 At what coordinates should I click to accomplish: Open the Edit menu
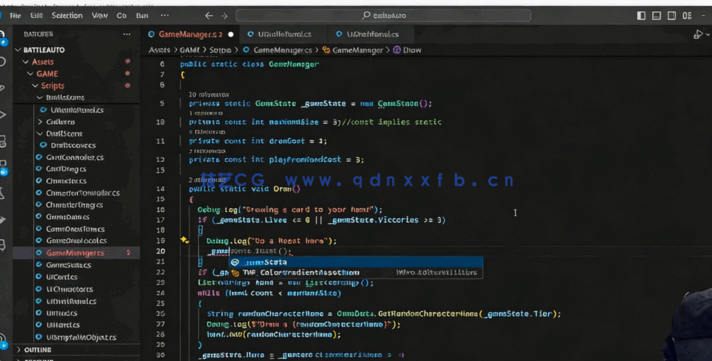point(36,15)
